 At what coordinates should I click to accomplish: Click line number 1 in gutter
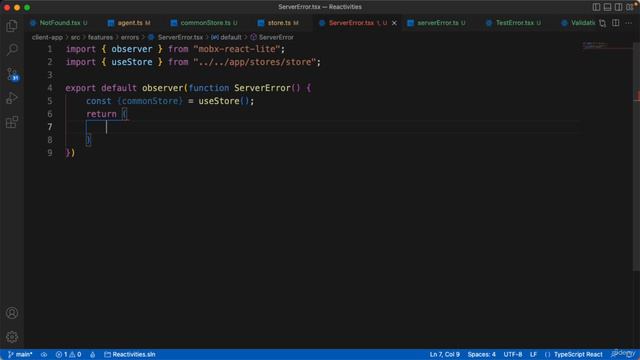50,49
